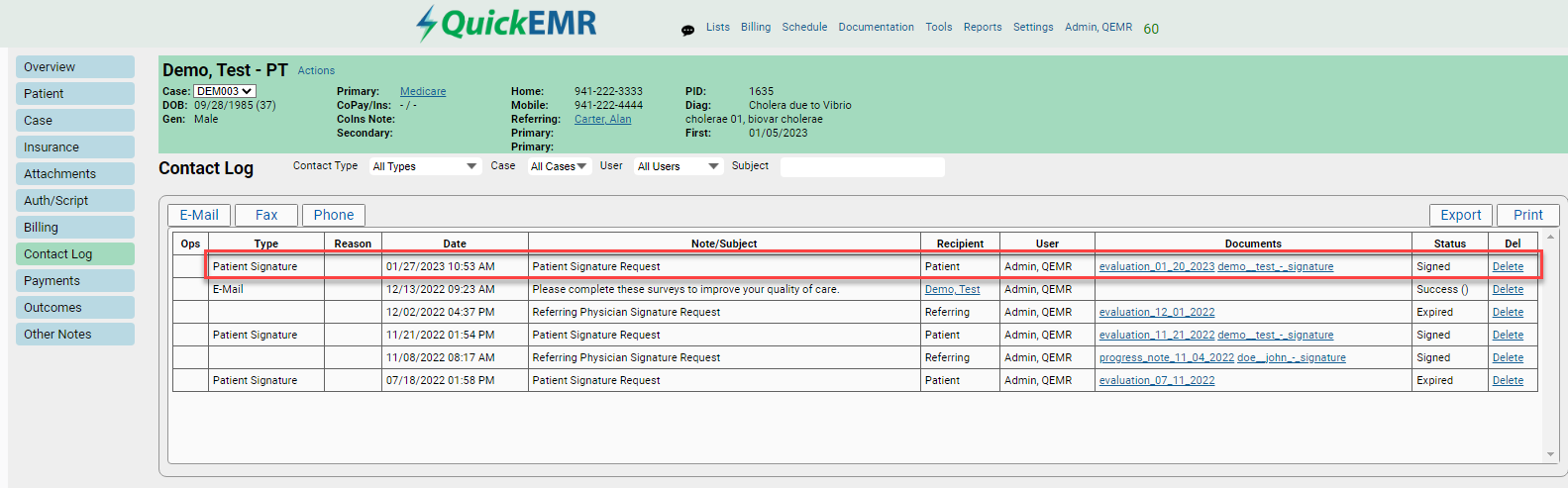Open Payments section in sidebar

[75, 281]
